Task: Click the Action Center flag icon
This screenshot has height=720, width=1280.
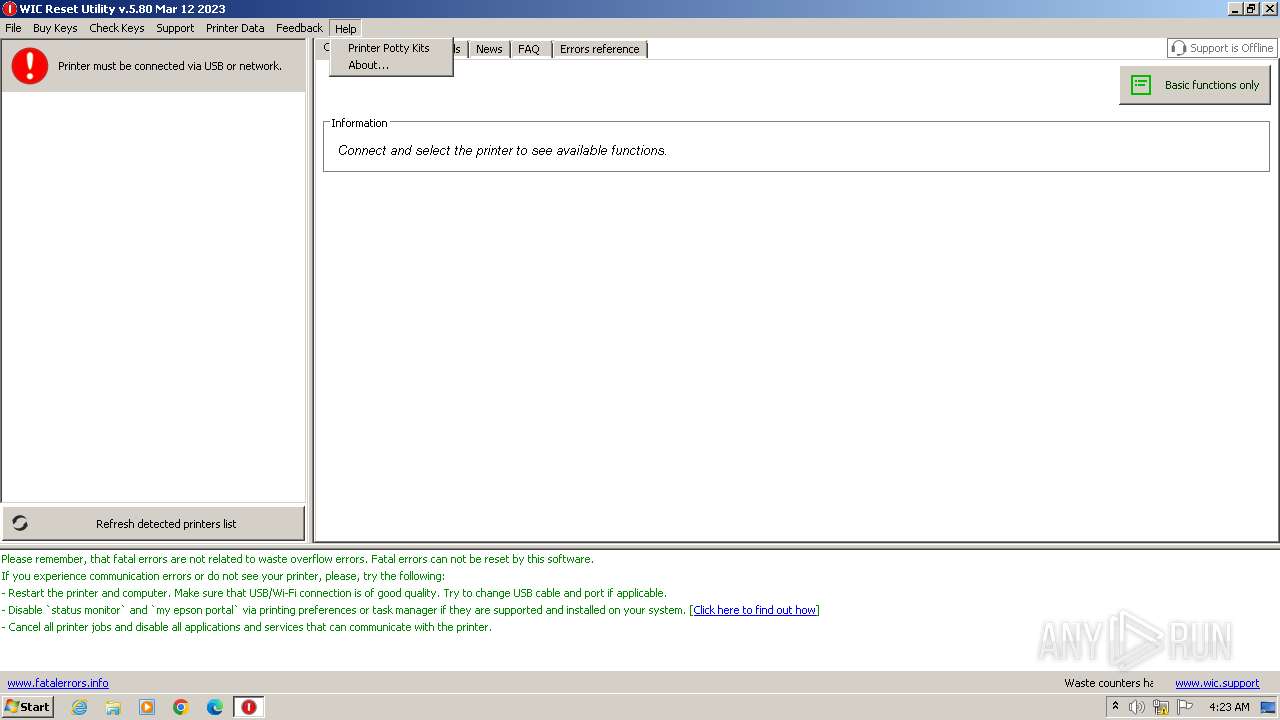Action: [x=1185, y=707]
